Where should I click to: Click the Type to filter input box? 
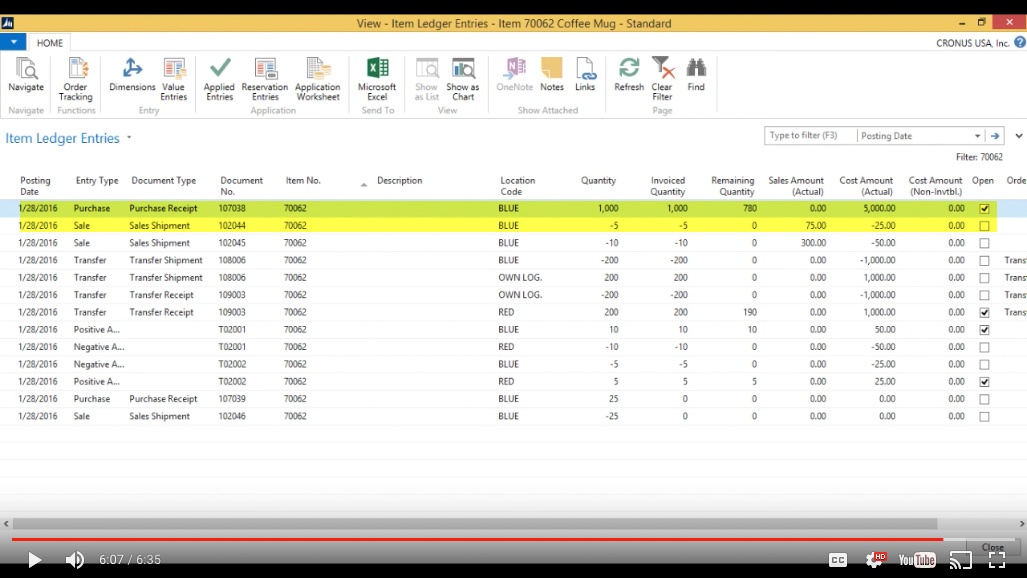810,136
